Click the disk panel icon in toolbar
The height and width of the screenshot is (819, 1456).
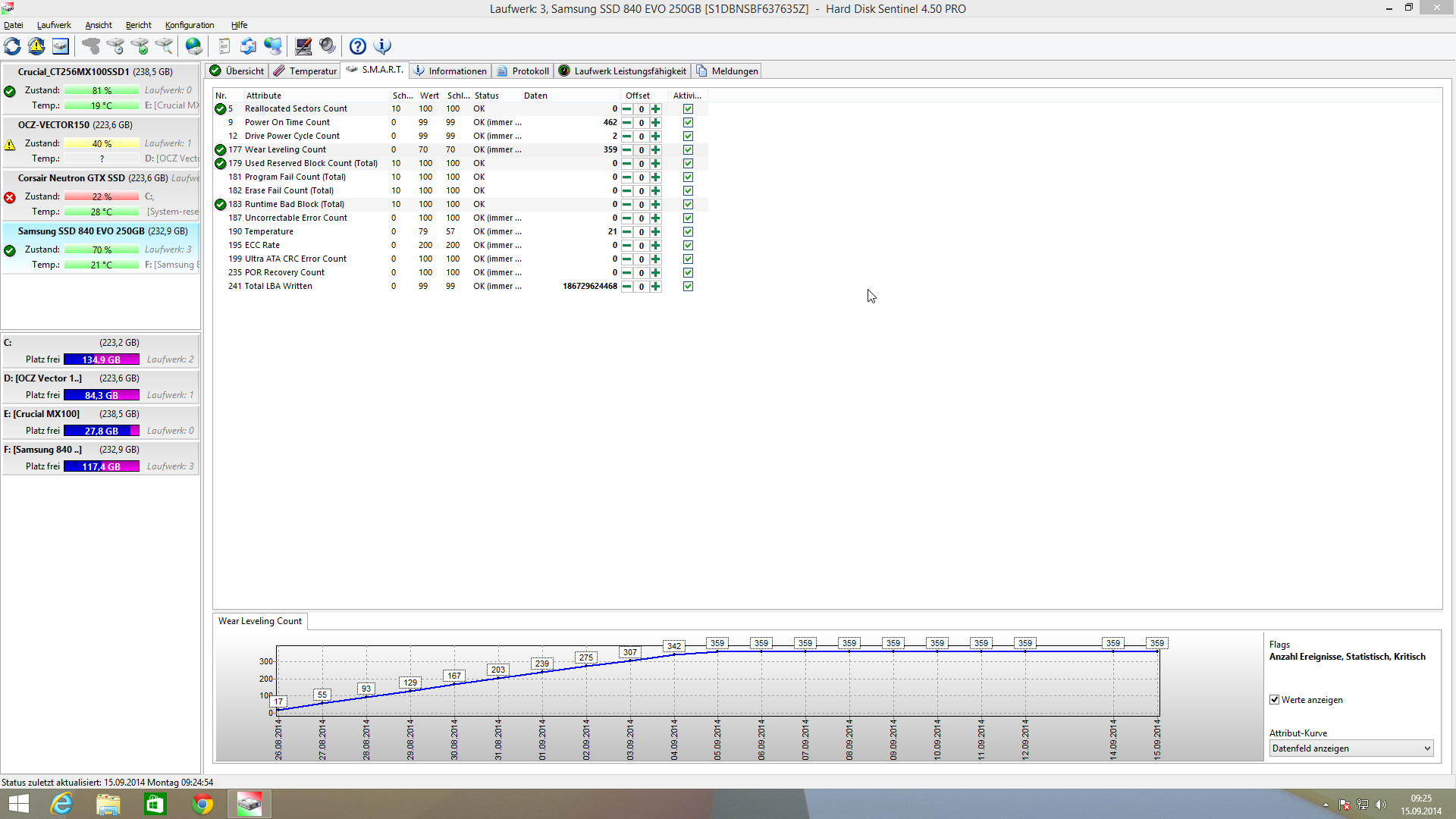(x=61, y=46)
